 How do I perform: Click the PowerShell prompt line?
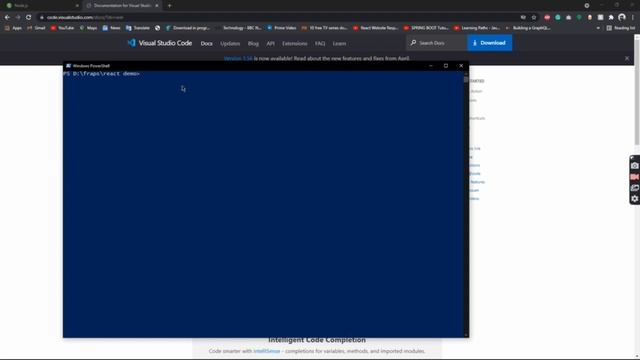[102, 73]
